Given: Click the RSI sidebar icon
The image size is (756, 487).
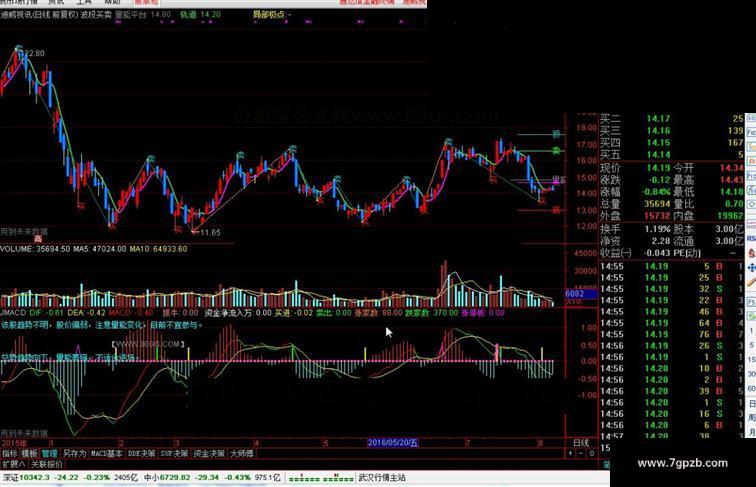Looking at the screenshot, I should pos(751,238).
